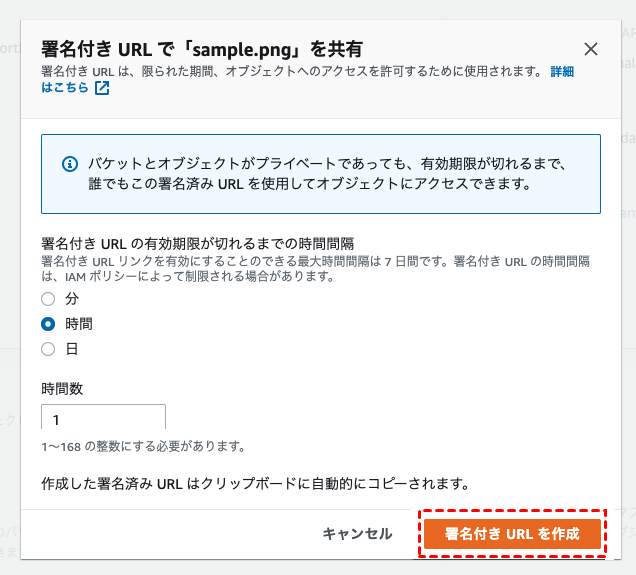636x575 pixels.
Task: Click the clipboard auto-copy notice text
Action: (x=255, y=483)
